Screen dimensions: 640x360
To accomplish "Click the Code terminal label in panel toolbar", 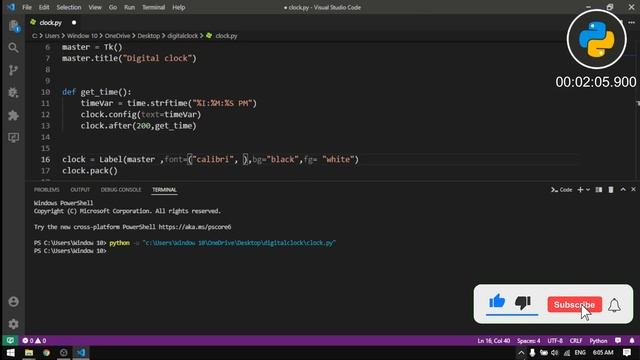I will (562, 190).
